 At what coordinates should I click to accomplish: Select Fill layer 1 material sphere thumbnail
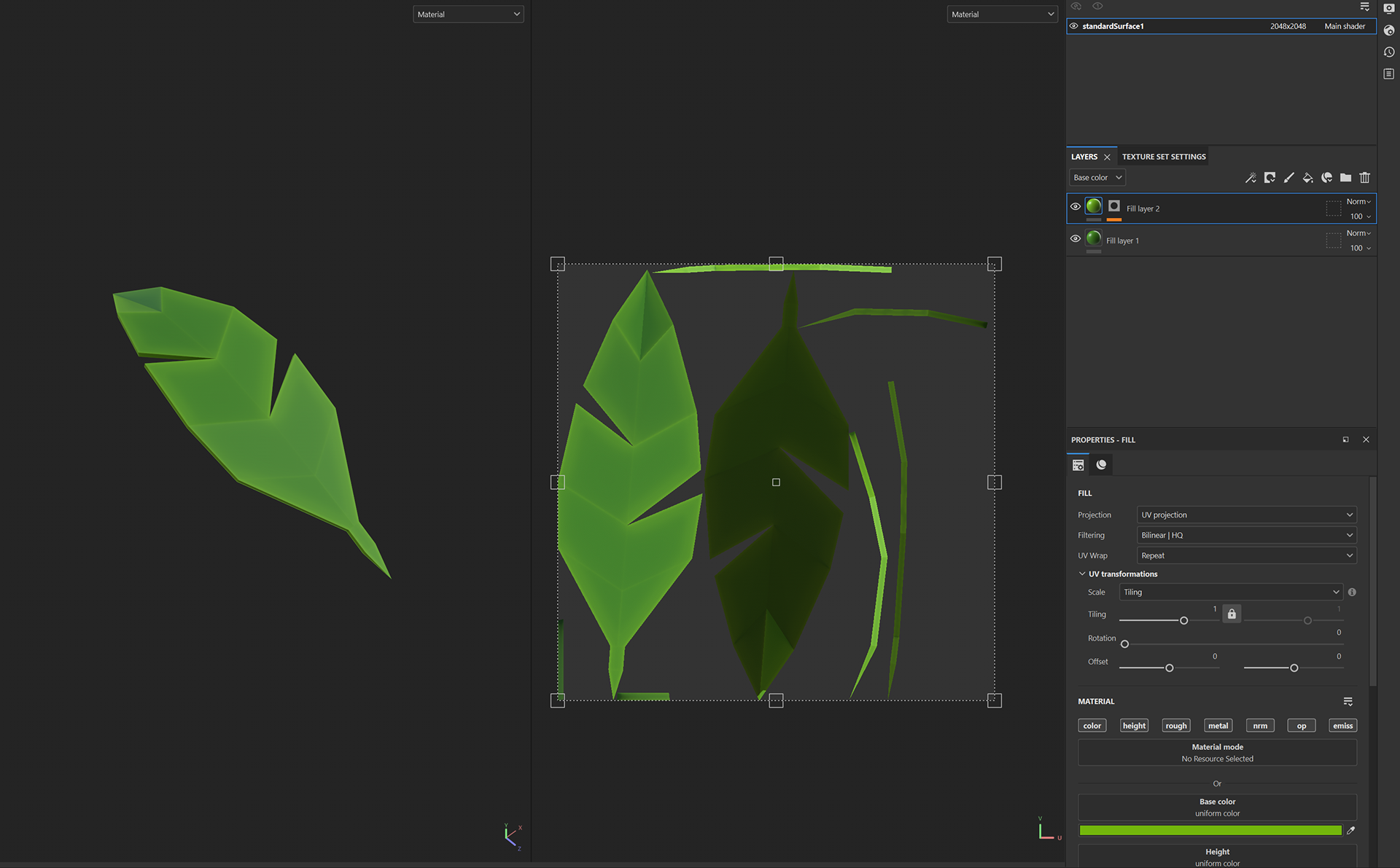[x=1094, y=238]
